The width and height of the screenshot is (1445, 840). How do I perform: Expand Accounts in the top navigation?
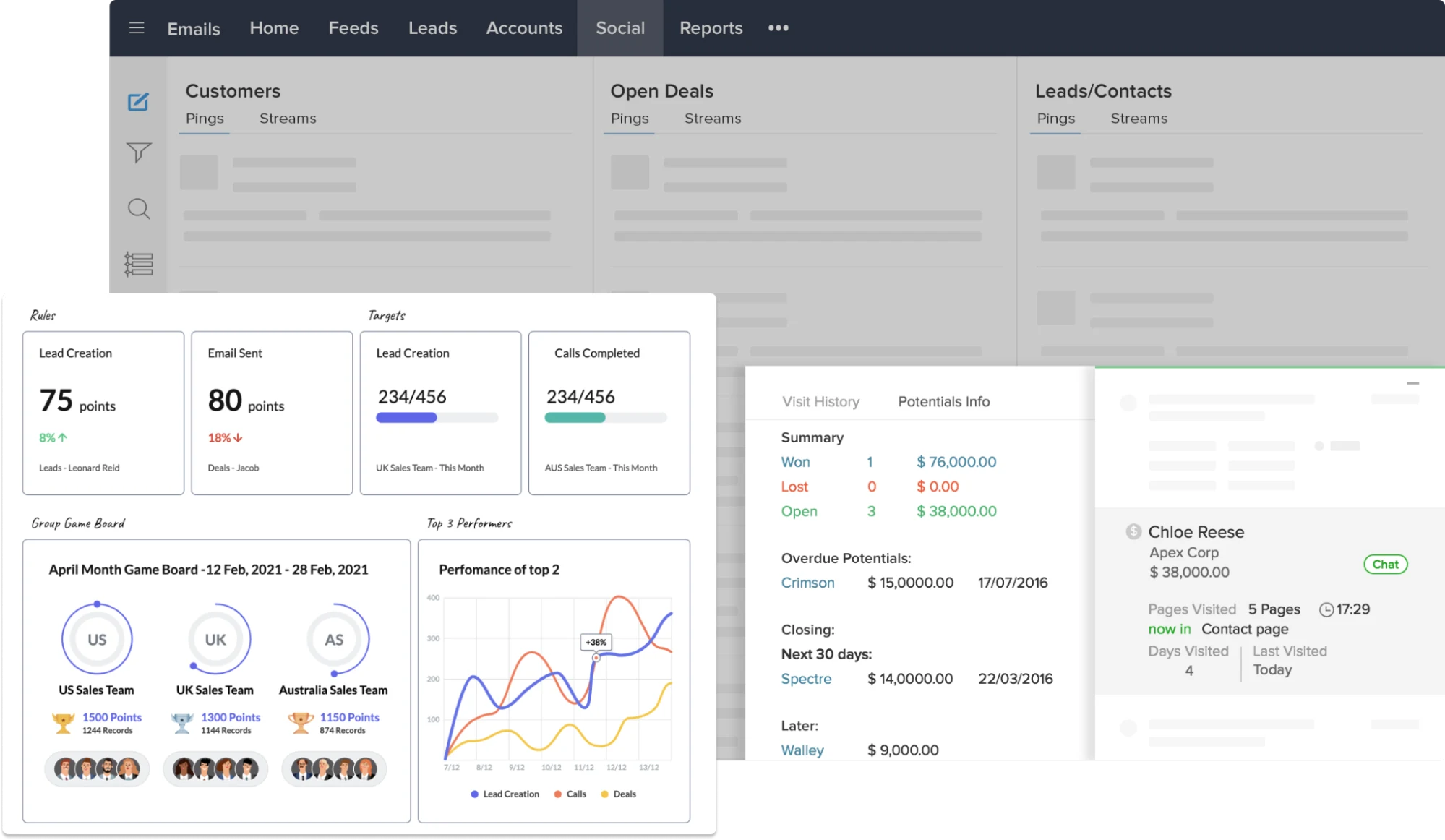pos(524,27)
